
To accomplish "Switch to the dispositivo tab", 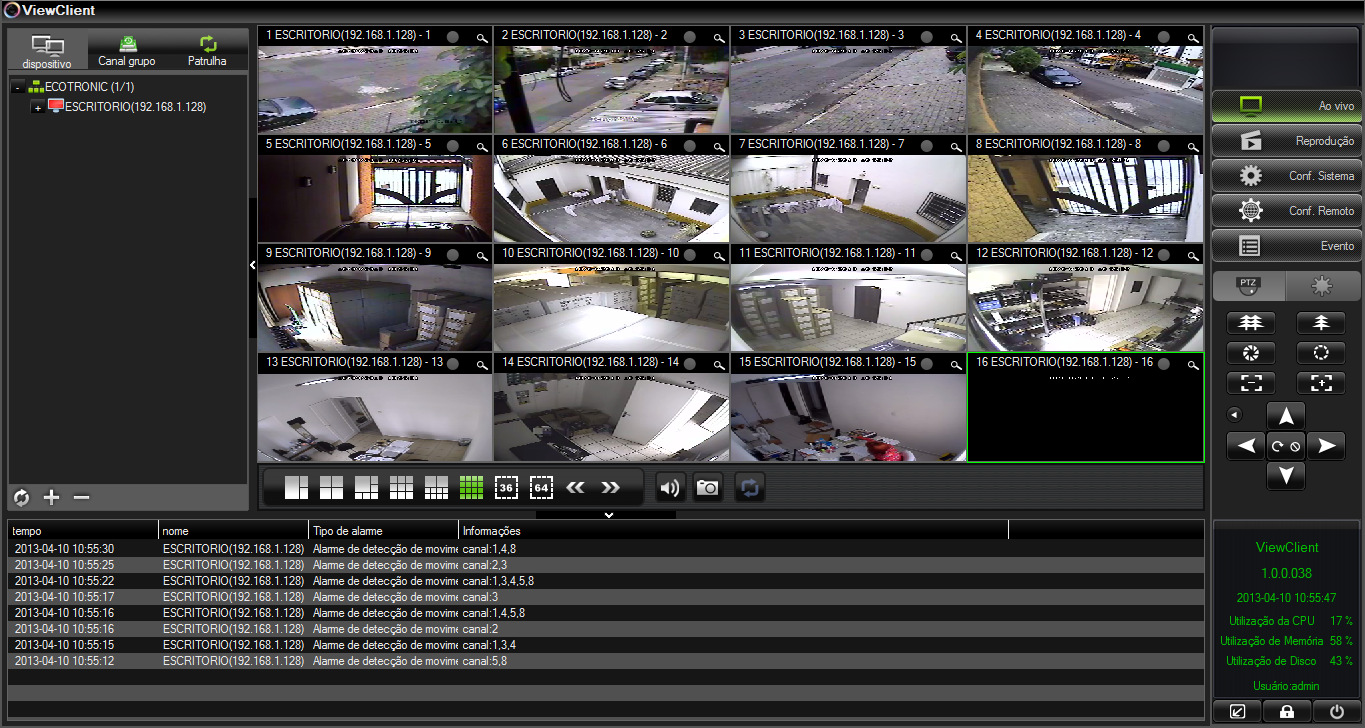I will (x=47, y=50).
